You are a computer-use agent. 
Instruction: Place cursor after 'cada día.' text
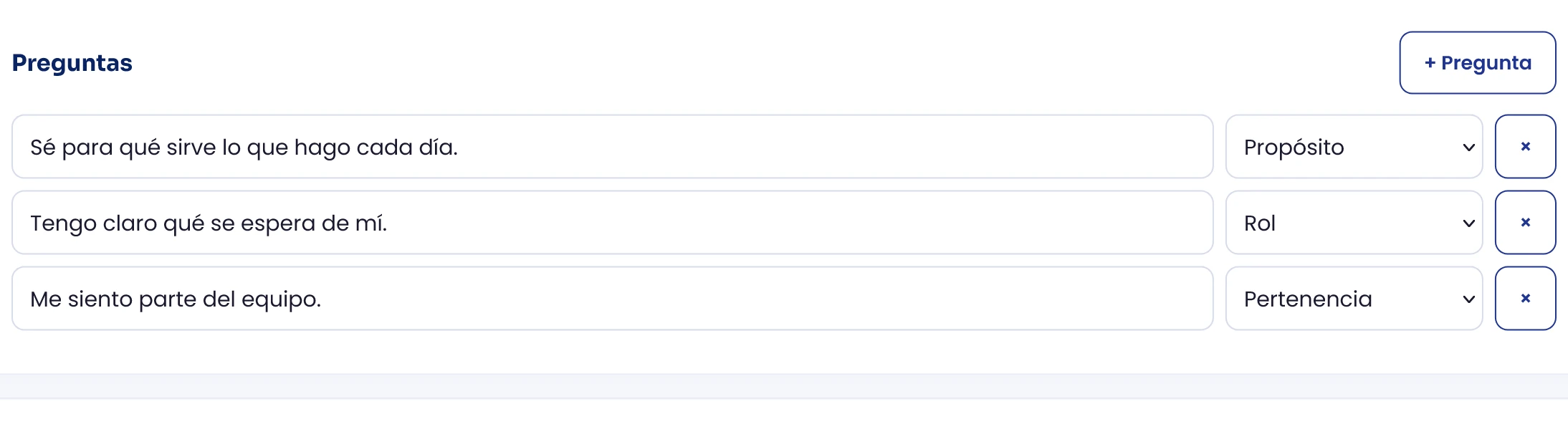459,148
